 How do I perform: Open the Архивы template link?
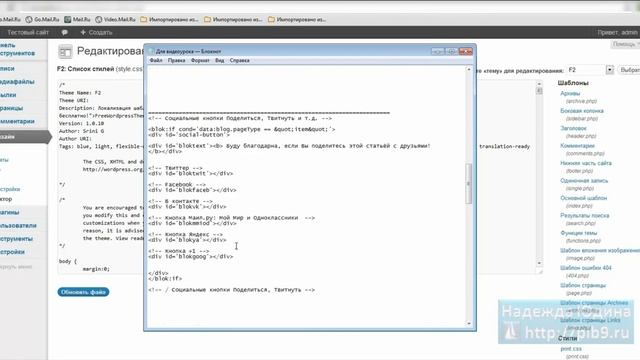(x=570, y=93)
